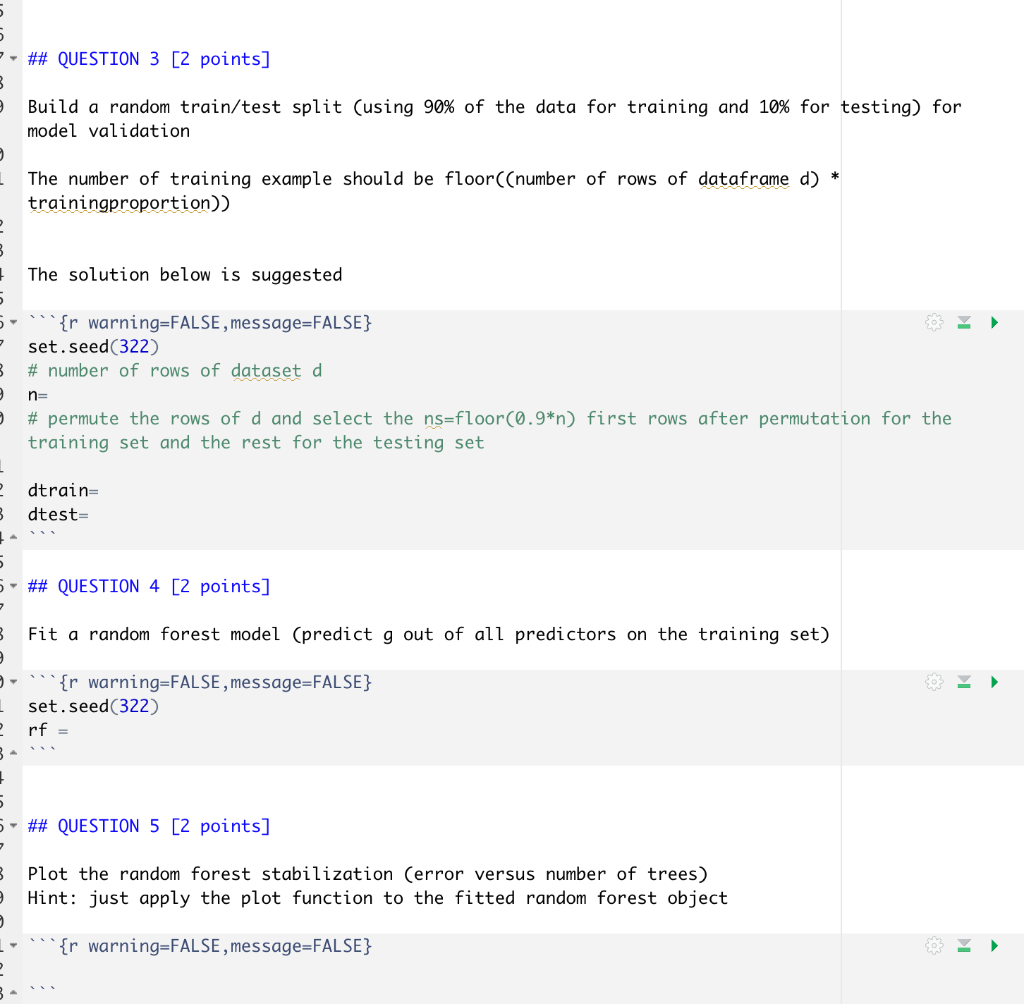
Task: Collapse the QUESTION 4 heading section
Action: click(x=14, y=586)
